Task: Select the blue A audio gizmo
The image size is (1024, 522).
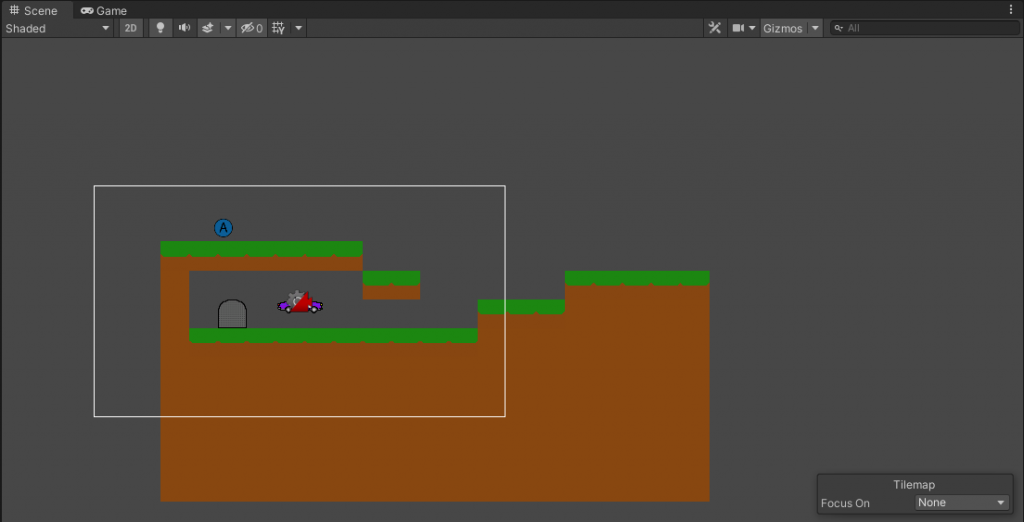Action: [x=223, y=228]
